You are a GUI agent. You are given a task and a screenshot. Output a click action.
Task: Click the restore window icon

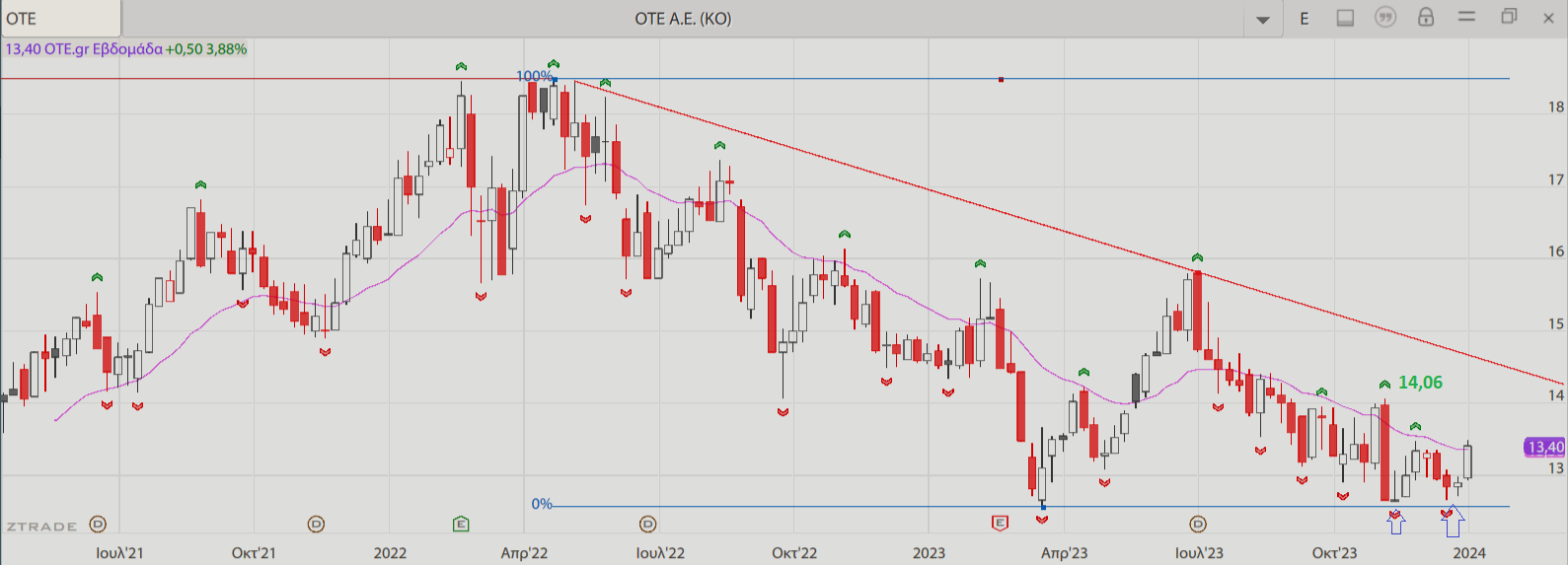pyautogui.click(x=1509, y=17)
